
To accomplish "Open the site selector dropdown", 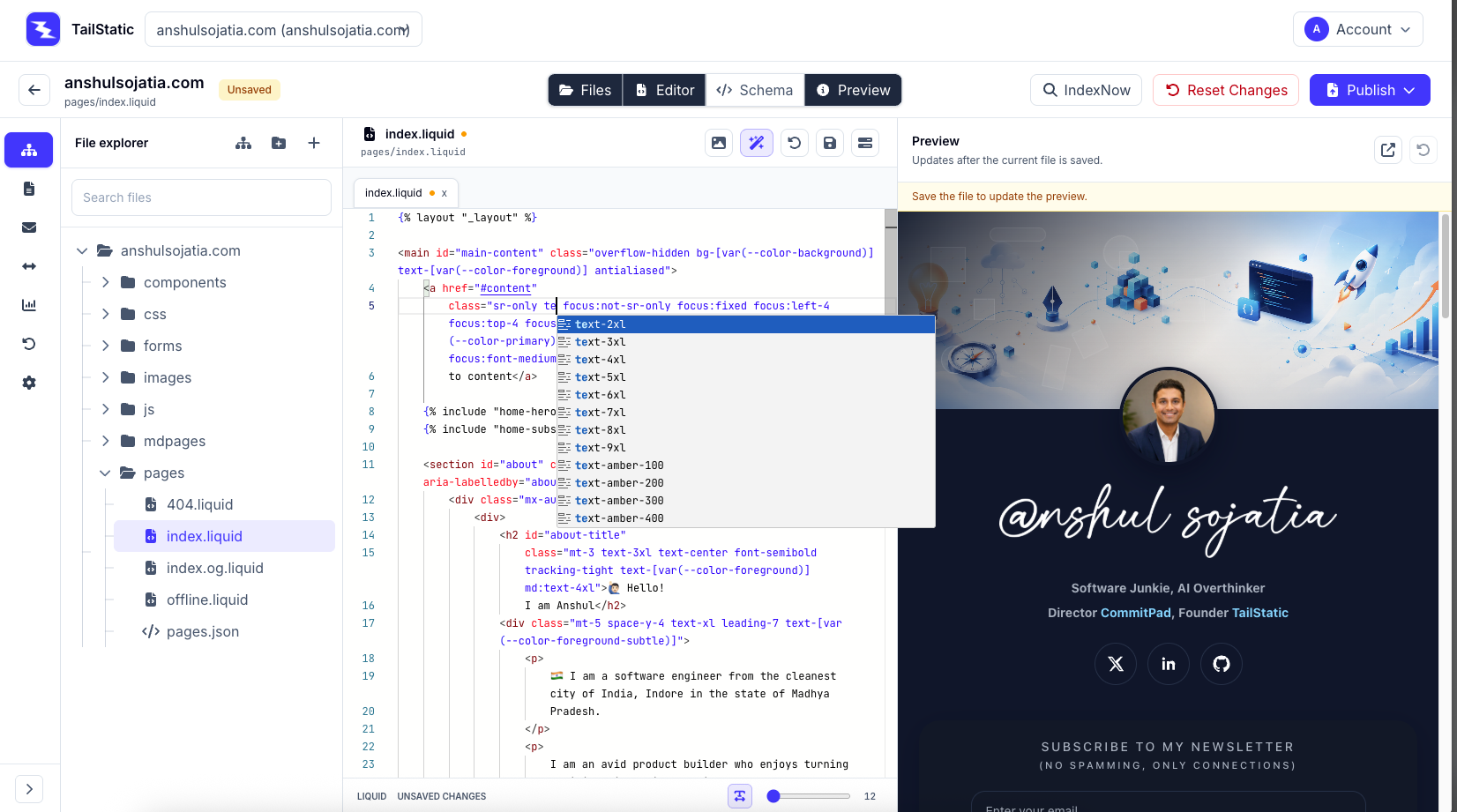I will [283, 29].
